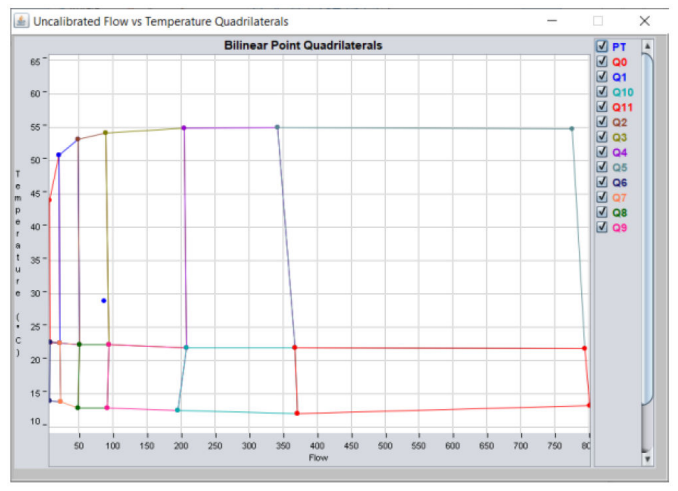The height and width of the screenshot is (491, 678).
Task: Click the Q9 legend label
Action: coord(620,228)
